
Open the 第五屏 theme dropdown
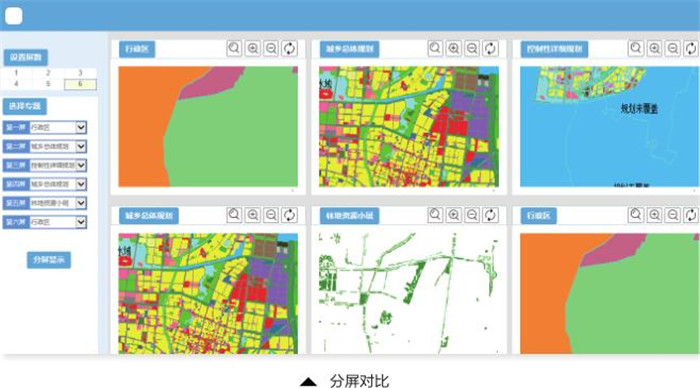click(81, 203)
